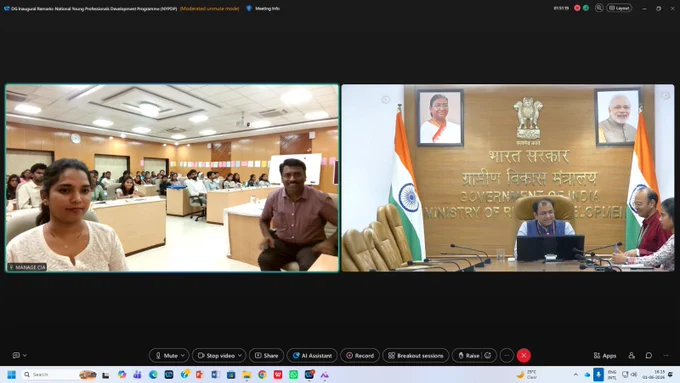The image size is (680, 383).
Task: Leave the meeting with the red X button
Action: [523, 355]
